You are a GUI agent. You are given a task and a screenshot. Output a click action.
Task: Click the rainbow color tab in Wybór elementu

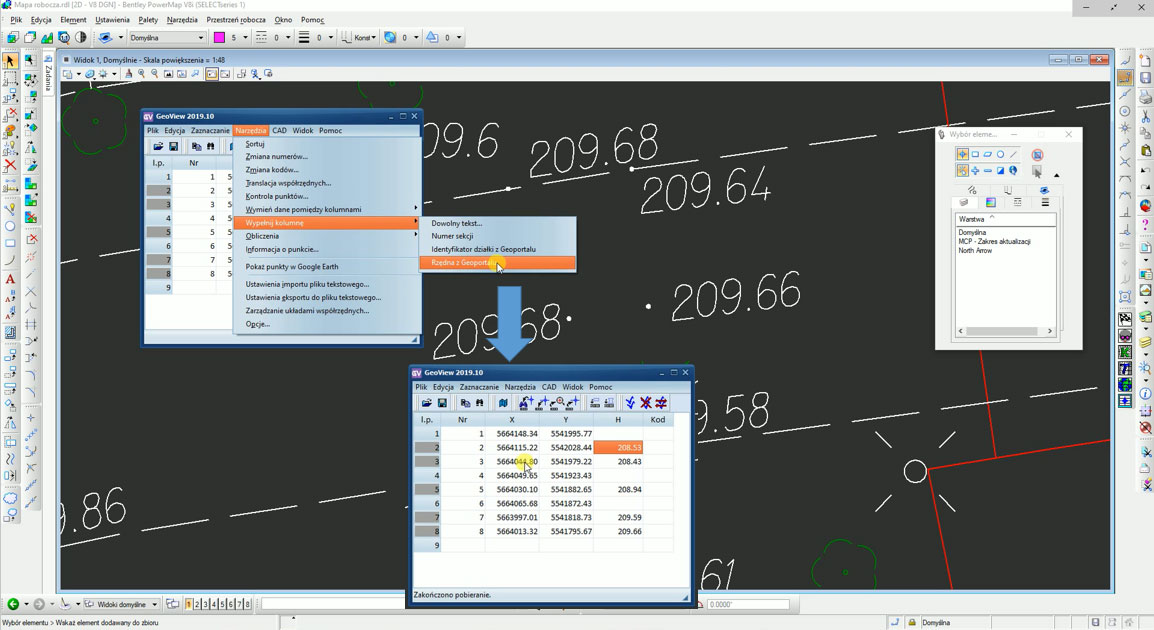991,202
